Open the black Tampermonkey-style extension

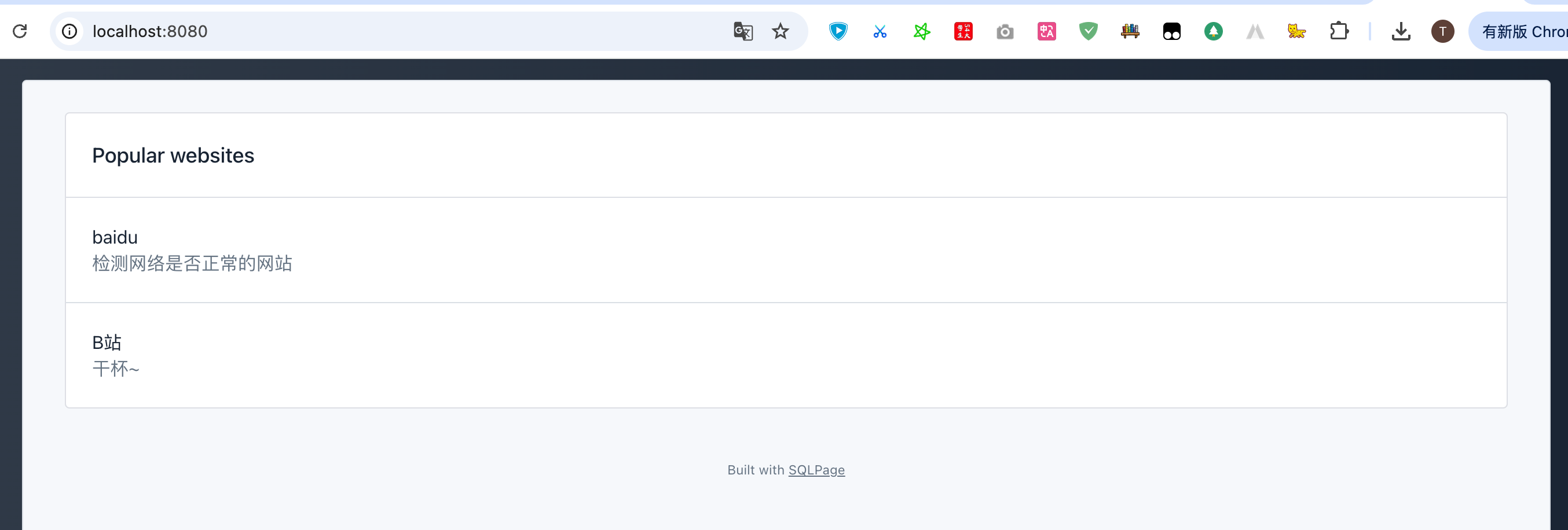(x=1171, y=31)
